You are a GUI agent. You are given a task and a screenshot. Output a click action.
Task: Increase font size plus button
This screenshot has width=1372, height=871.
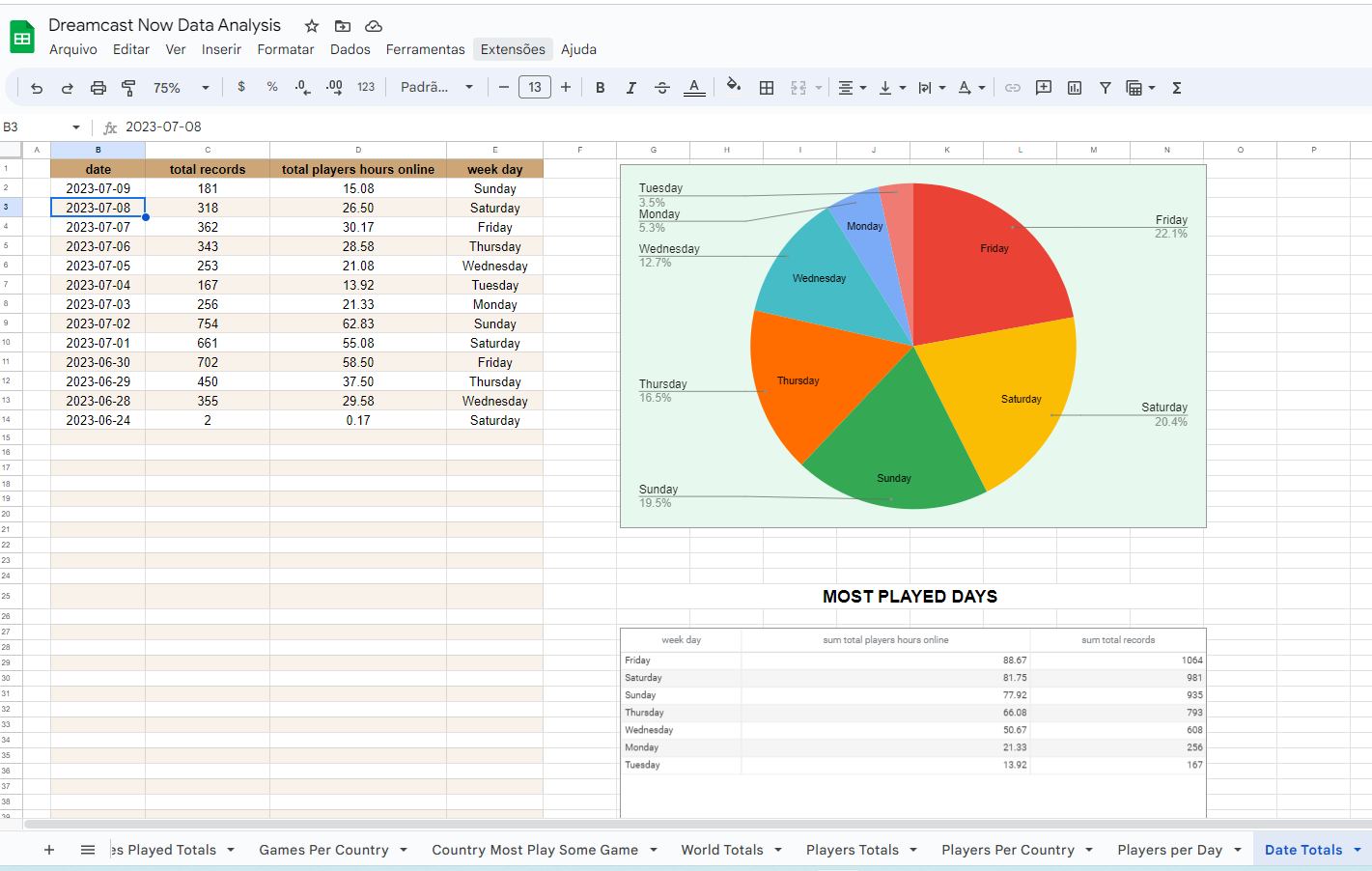click(x=566, y=87)
